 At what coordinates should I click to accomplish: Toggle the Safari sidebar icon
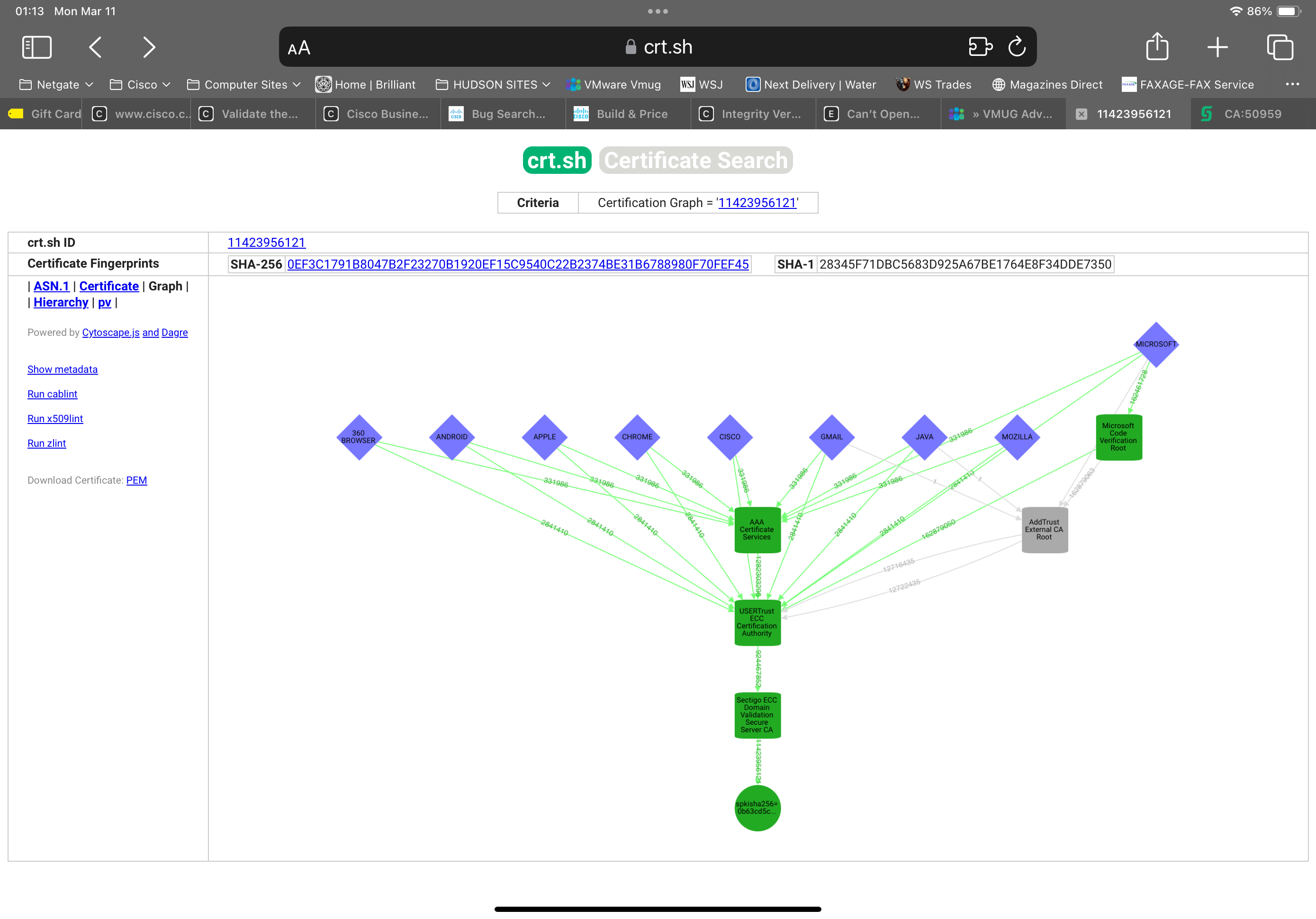pyautogui.click(x=36, y=47)
